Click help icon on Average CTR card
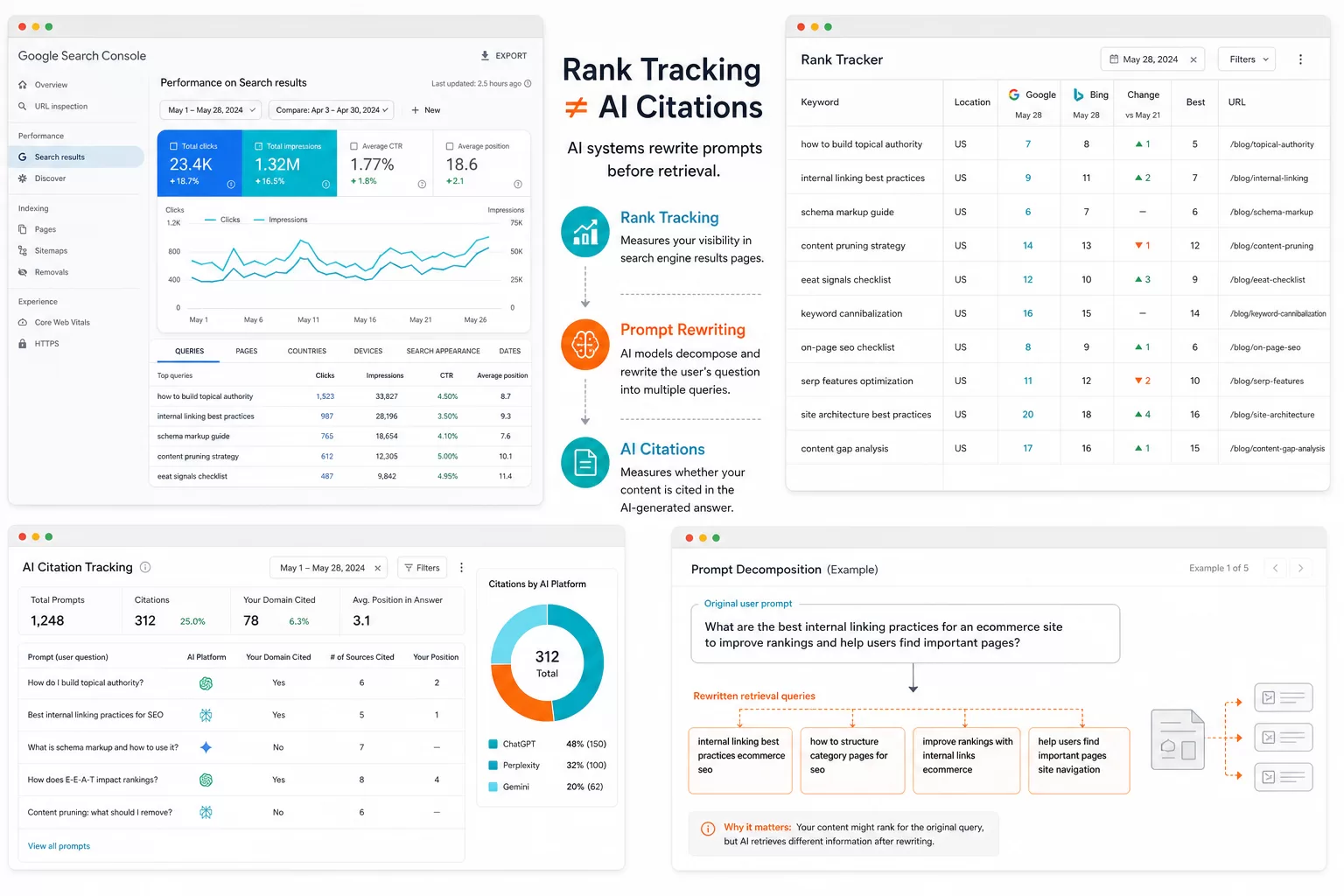The image size is (1344, 896). coord(422,185)
